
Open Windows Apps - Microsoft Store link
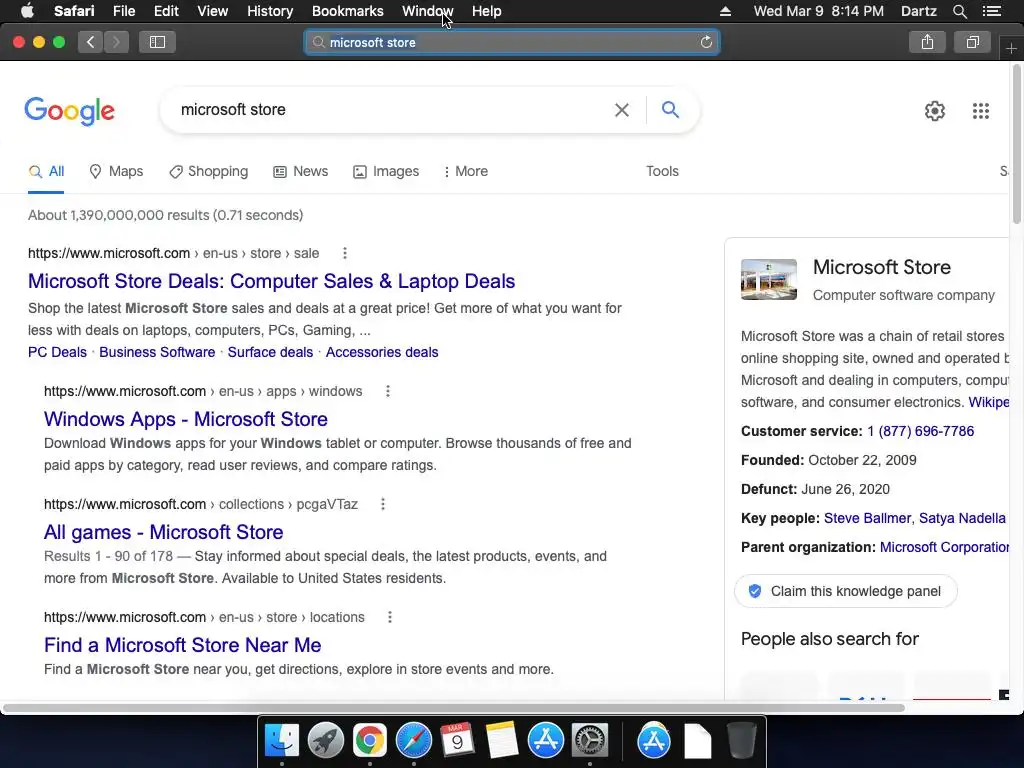click(x=185, y=419)
